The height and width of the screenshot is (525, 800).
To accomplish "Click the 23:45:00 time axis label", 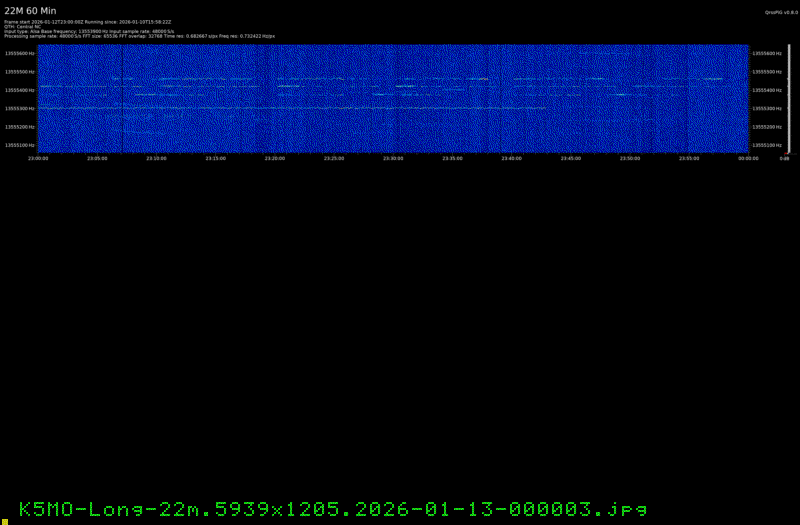I will 570,158.
